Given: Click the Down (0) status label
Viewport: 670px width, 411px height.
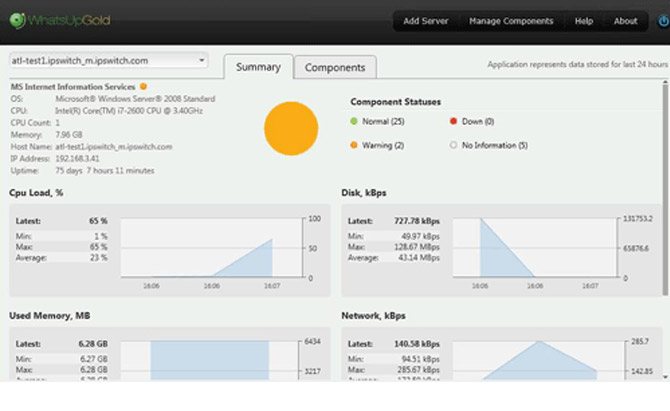Looking at the screenshot, I should (478, 121).
